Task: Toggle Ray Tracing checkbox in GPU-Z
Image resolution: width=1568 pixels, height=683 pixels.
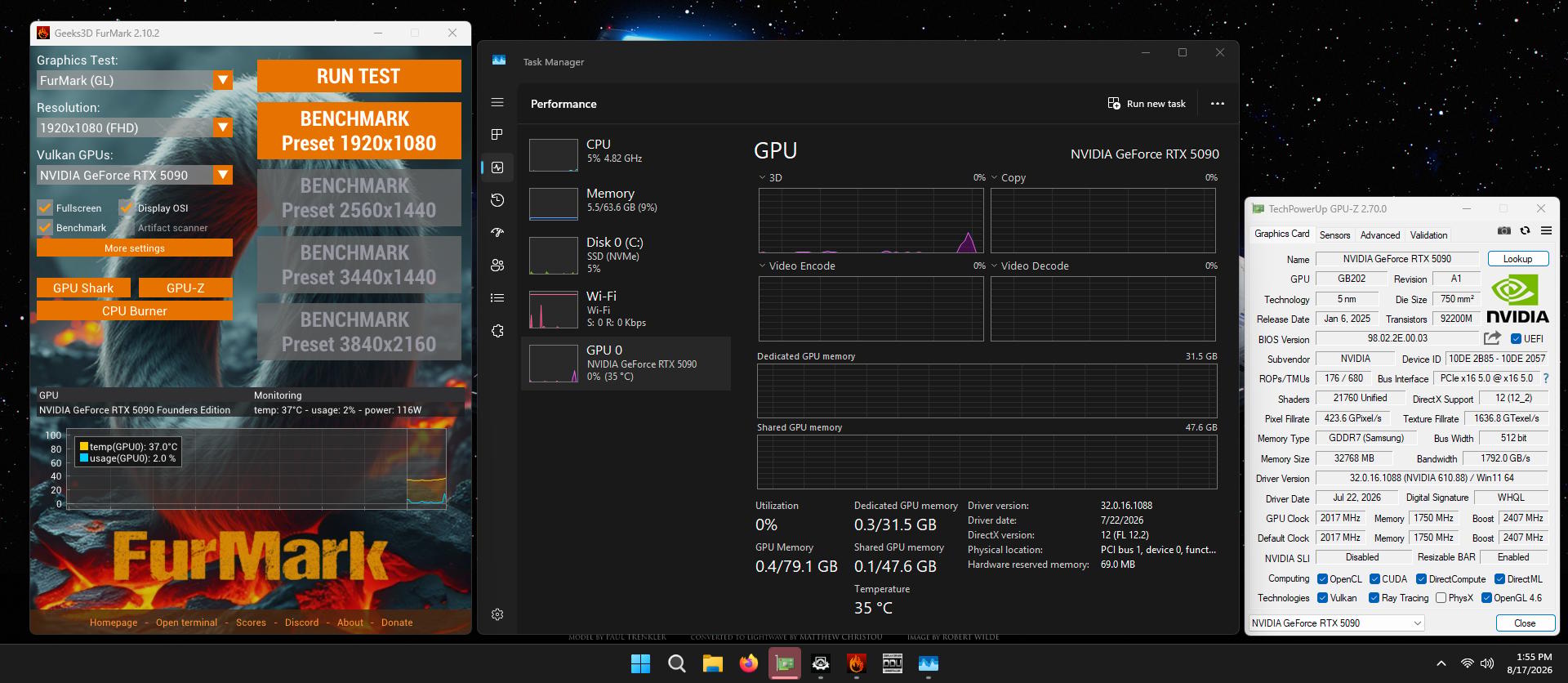Action: (1374, 598)
